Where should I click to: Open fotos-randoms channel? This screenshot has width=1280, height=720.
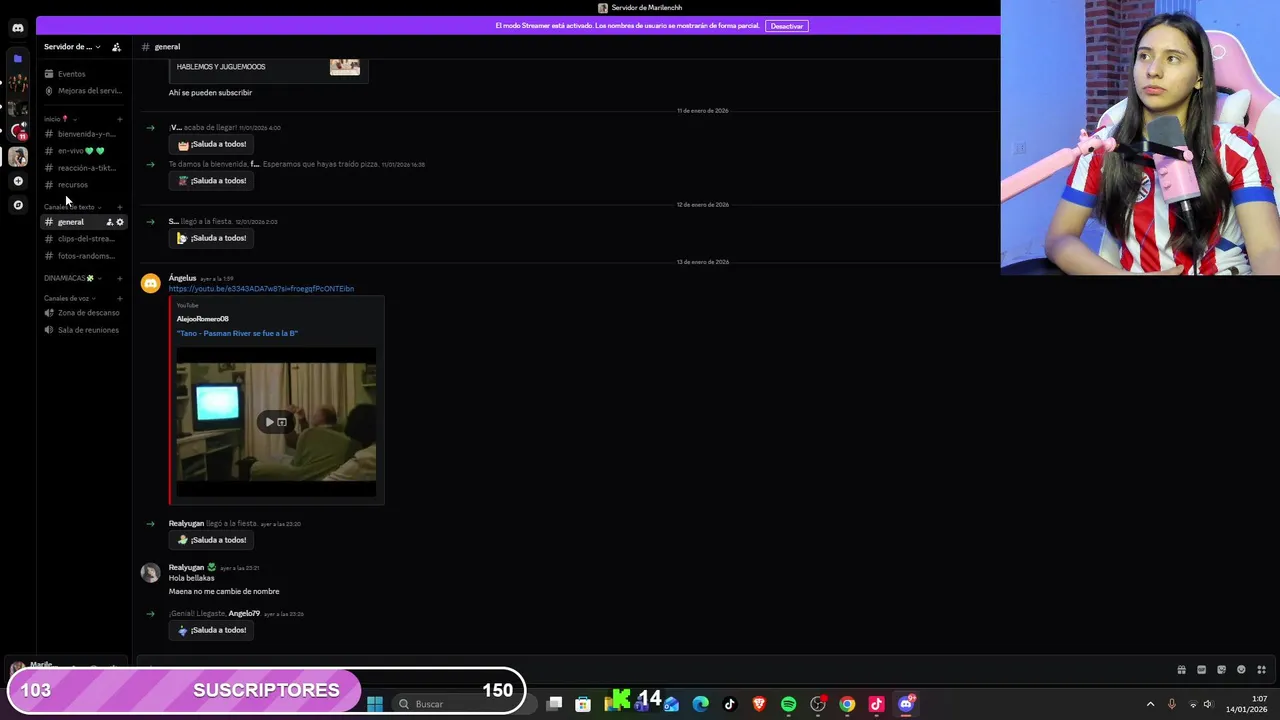tap(84, 256)
